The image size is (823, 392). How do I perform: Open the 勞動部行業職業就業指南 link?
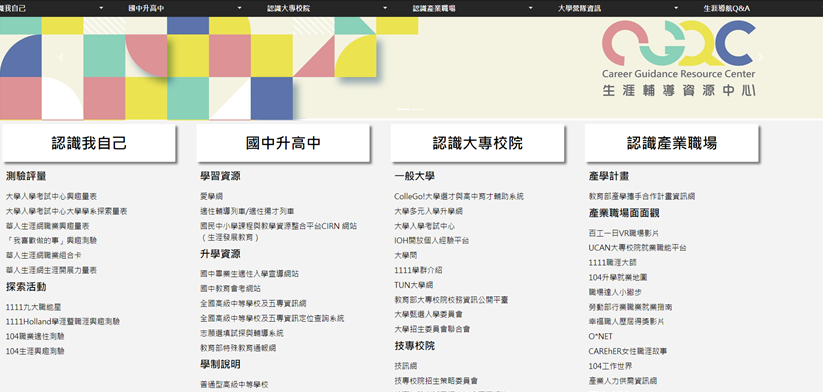(630, 307)
